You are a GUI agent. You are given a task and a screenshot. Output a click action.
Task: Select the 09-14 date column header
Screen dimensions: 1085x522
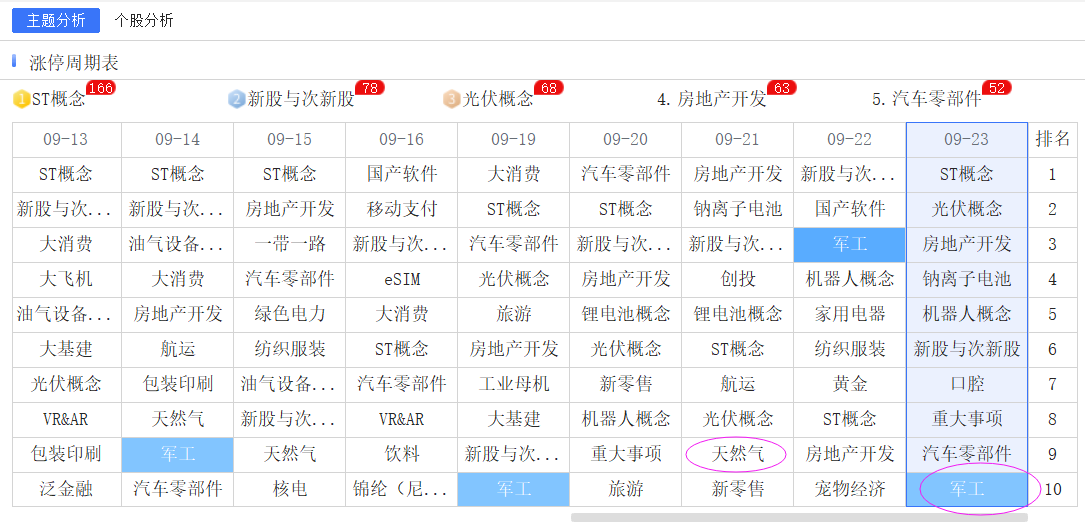tap(178, 140)
